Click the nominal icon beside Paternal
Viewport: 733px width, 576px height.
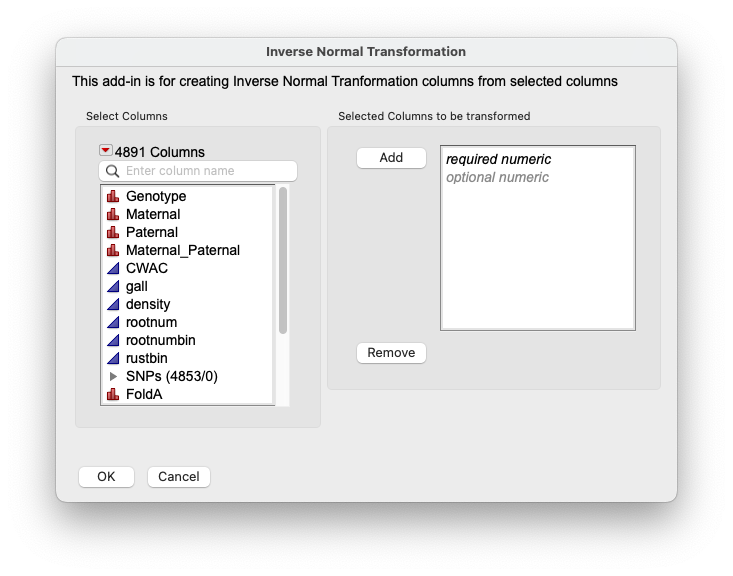[x=113, y=232]
